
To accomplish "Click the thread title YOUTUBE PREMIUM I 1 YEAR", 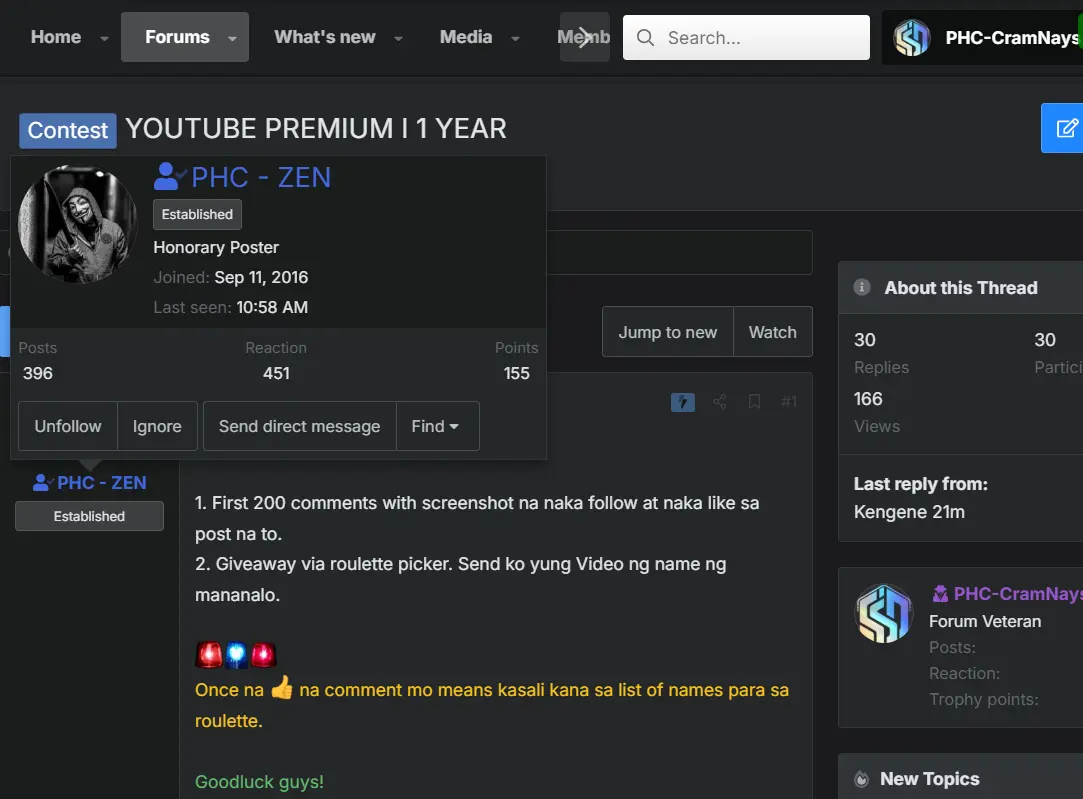I will (316, 129).
